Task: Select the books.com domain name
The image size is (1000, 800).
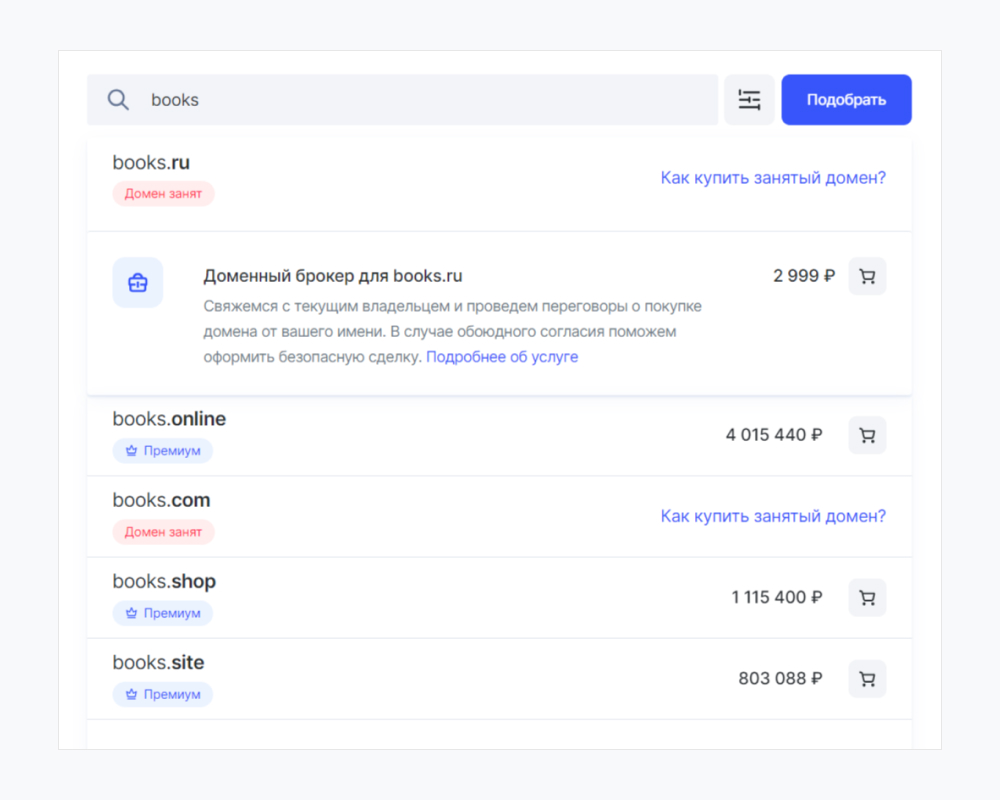Action: pos(161,500)
